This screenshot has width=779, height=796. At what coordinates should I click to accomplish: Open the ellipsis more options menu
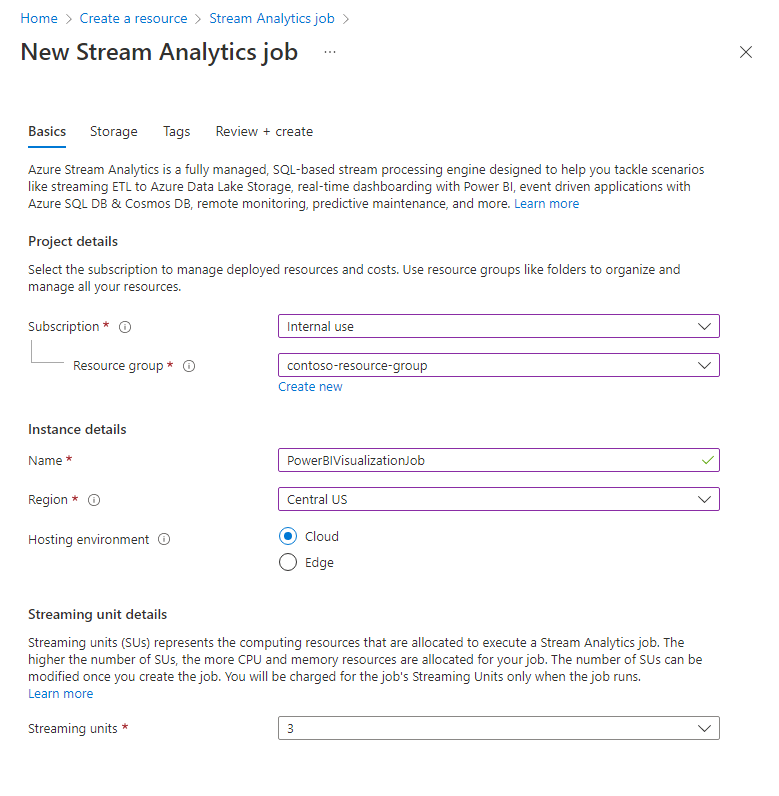tap(330, 52)
